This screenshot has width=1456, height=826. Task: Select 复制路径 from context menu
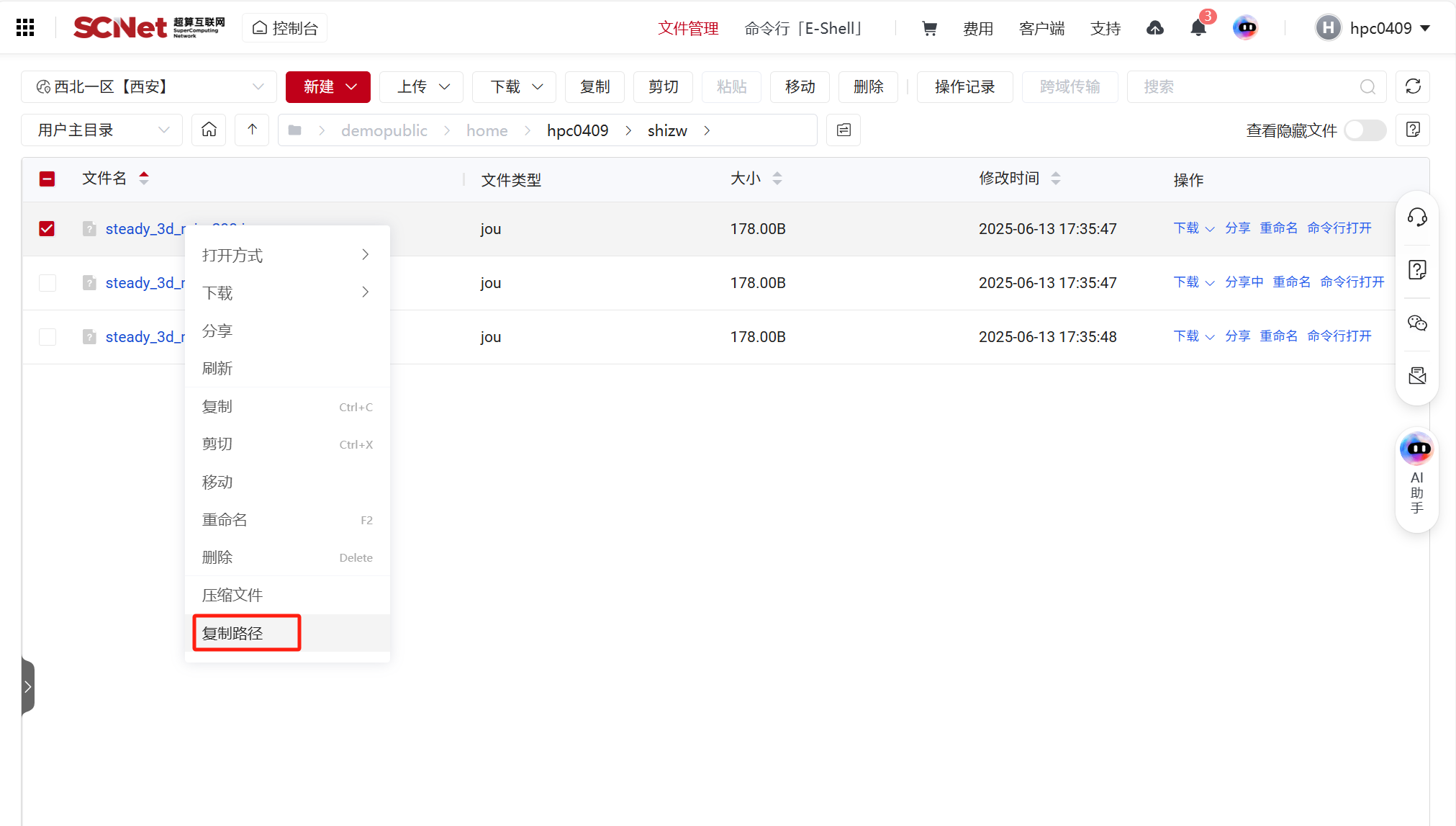(x=233, y=633)
